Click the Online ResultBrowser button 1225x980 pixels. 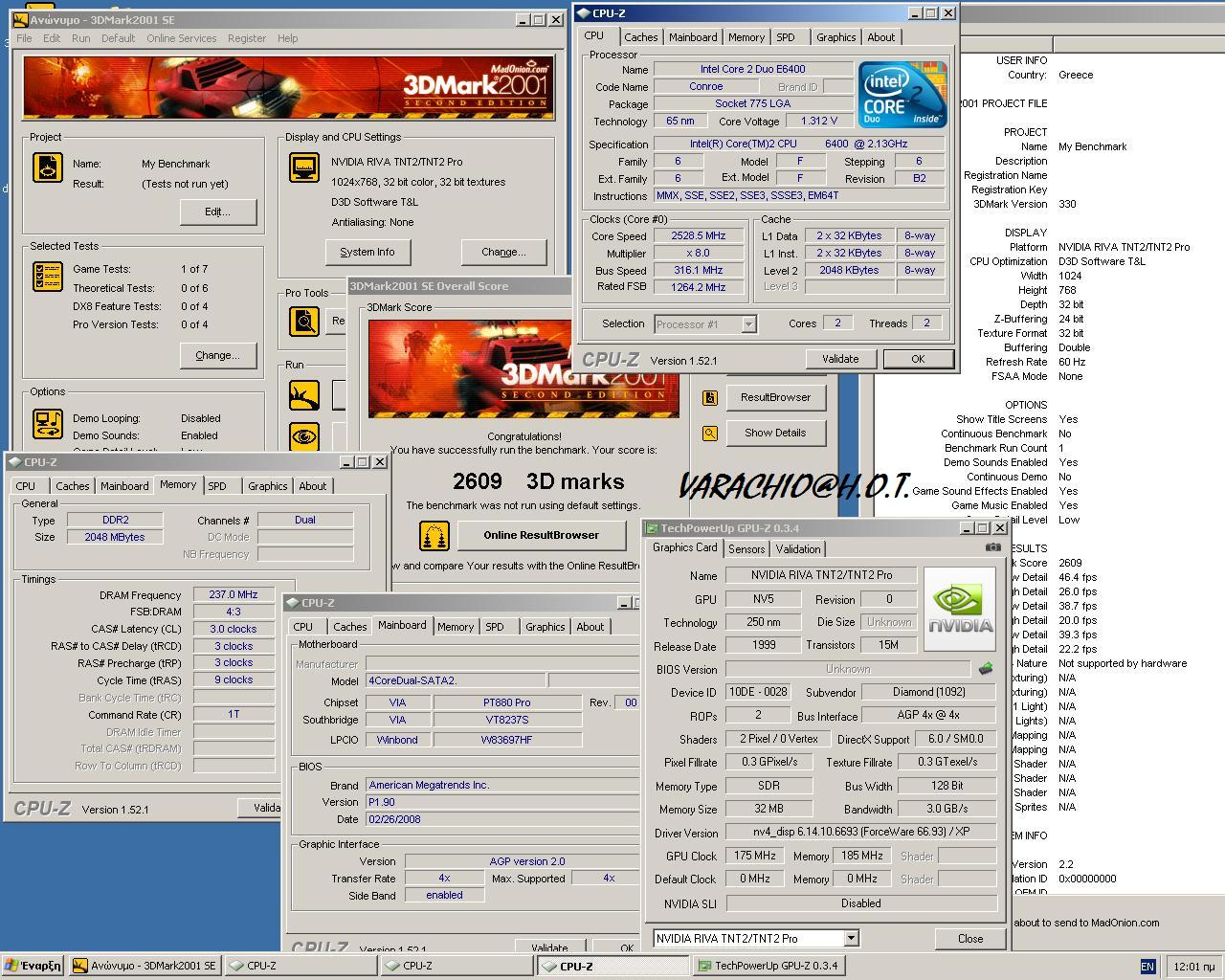click(542, 535)
